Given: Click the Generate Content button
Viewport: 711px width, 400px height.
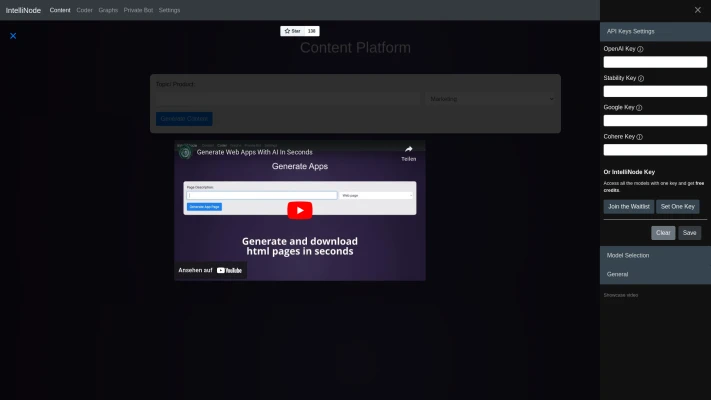Looking at the screenshot, I should (x=184, y=119).
